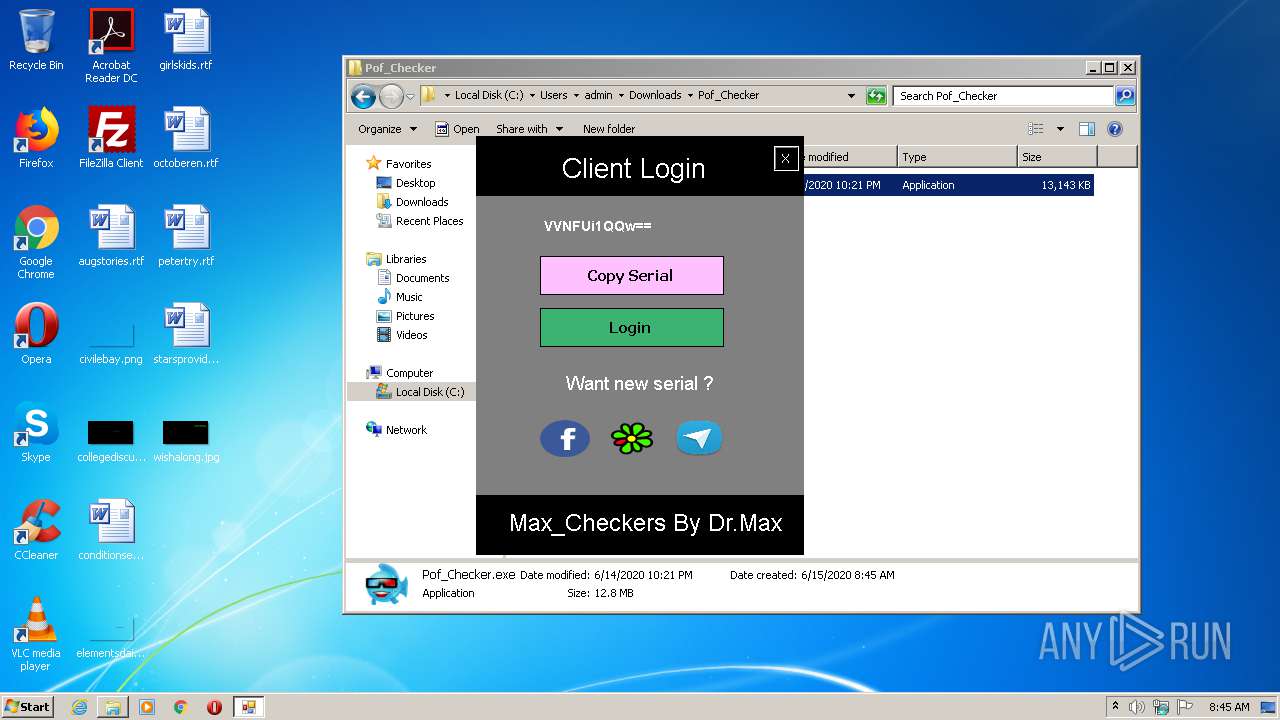
Task: Open FileZilla Client desktop shortcut
Action: point(111,138)
